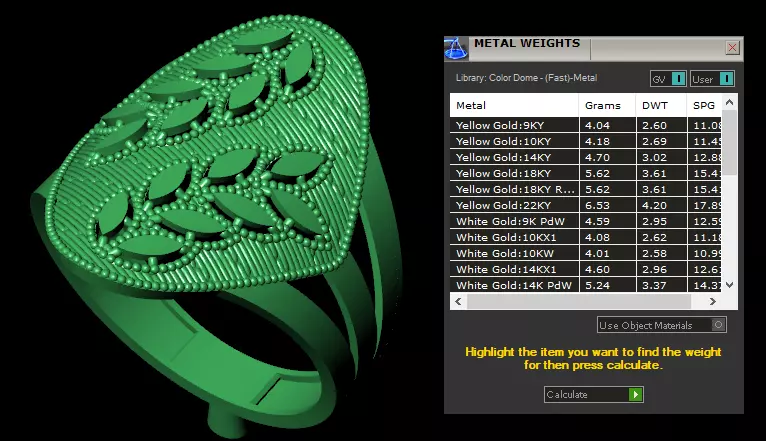
Task: Select the Yellow Gold:18KY row
Action: [x=585, y=173]
